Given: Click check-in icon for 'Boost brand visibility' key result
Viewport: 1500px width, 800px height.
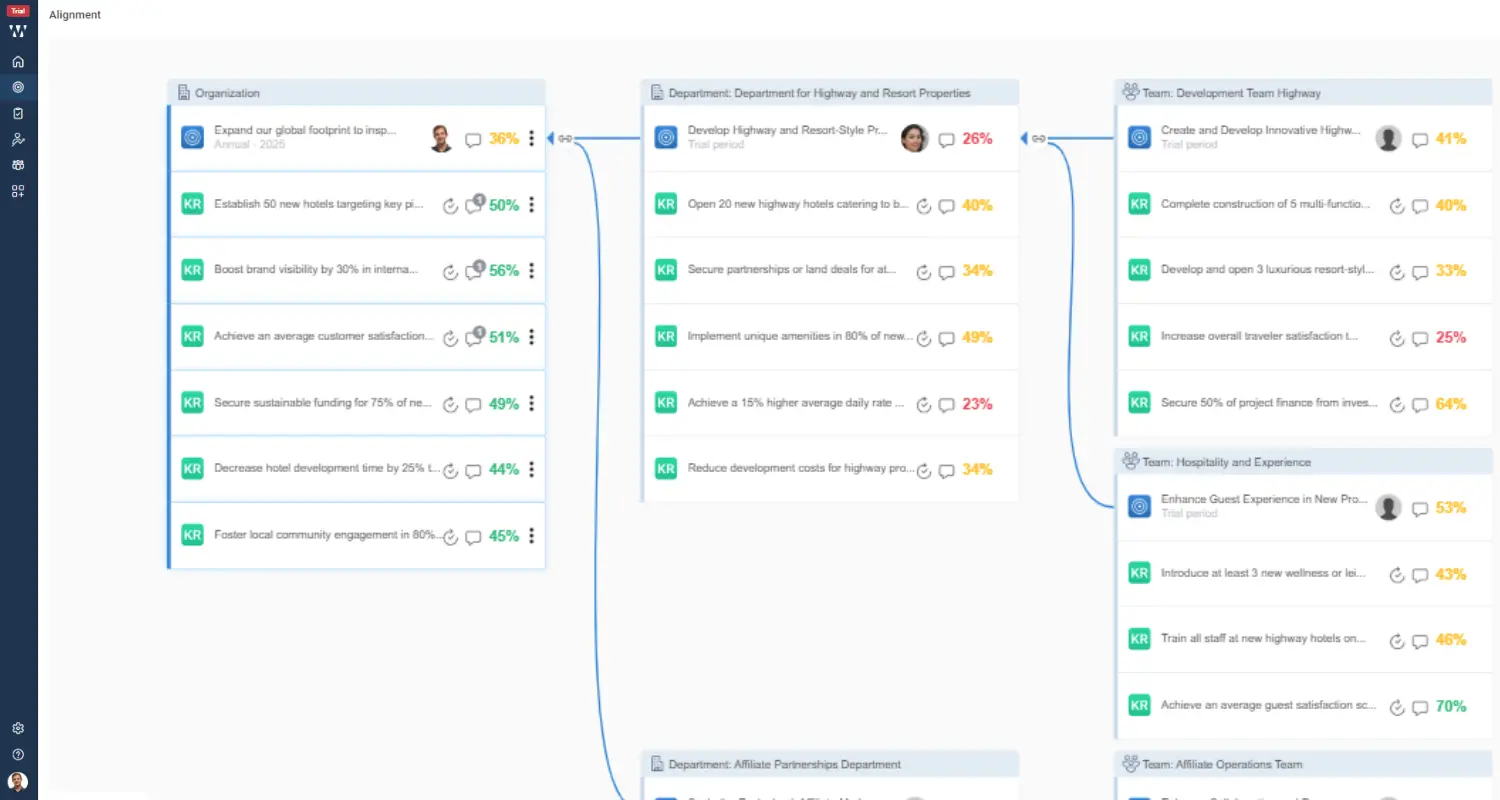Looking at the screenshot, I should (x=450, y=271).
